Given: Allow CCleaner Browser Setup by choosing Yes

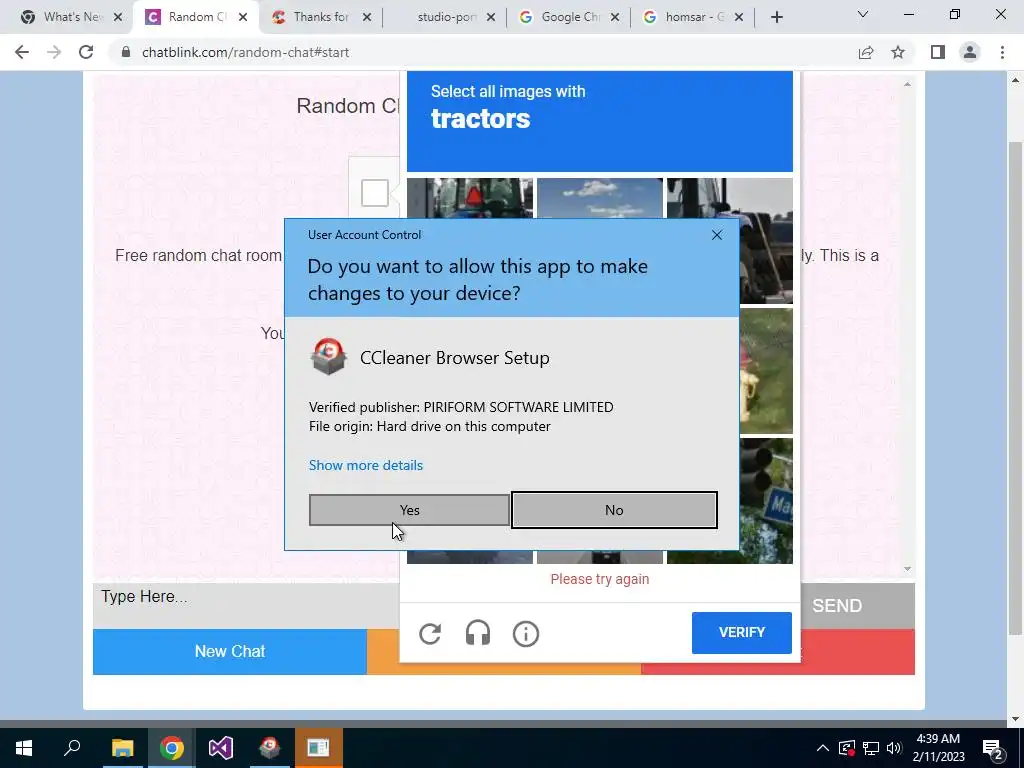Looking at the screenshot, I should tap(409, 510).
